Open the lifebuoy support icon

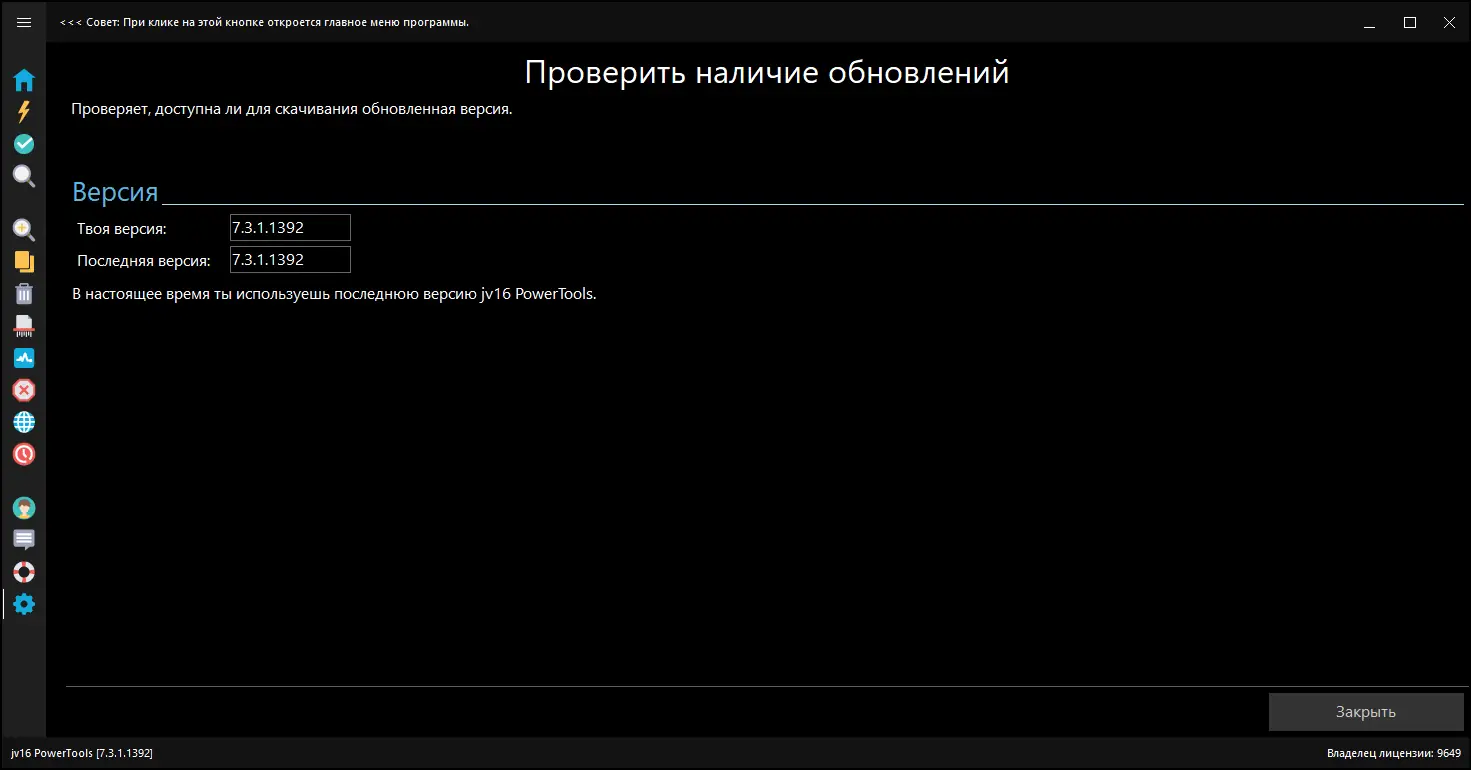(24, 571)
